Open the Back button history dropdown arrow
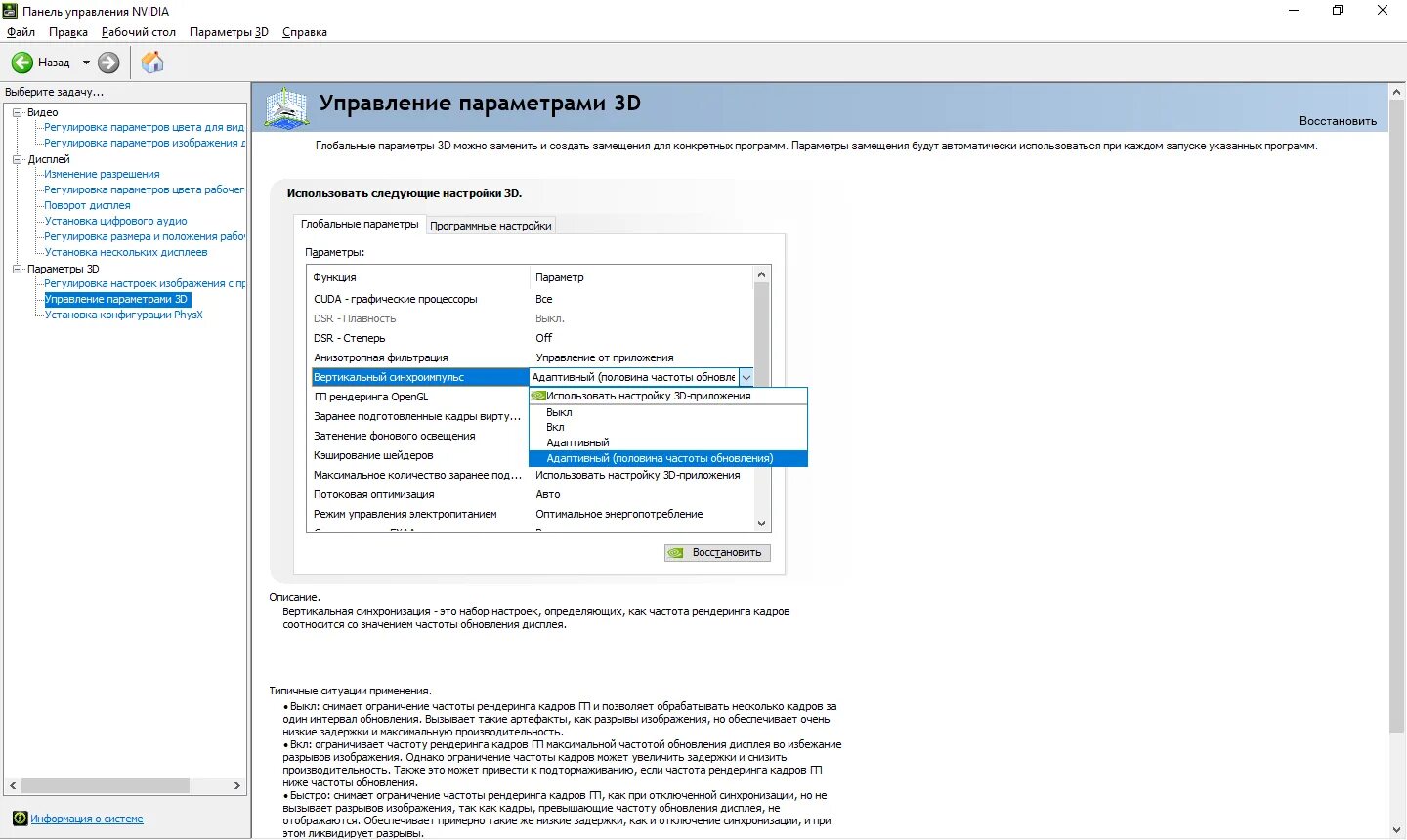The width and height of the screenshot is (1407, 840). pos(86,63)
